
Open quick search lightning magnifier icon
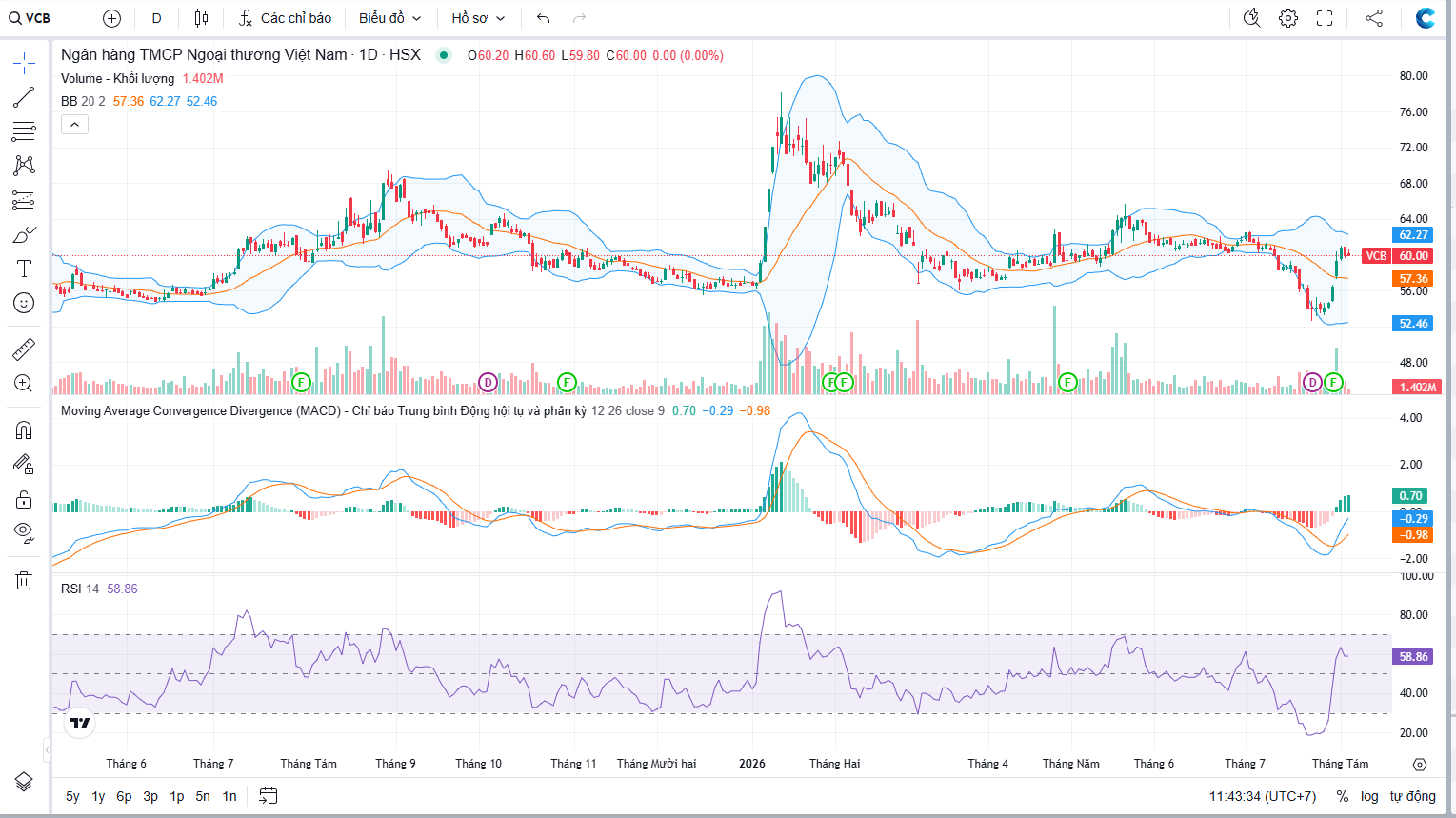click(x=1252, y=18)
